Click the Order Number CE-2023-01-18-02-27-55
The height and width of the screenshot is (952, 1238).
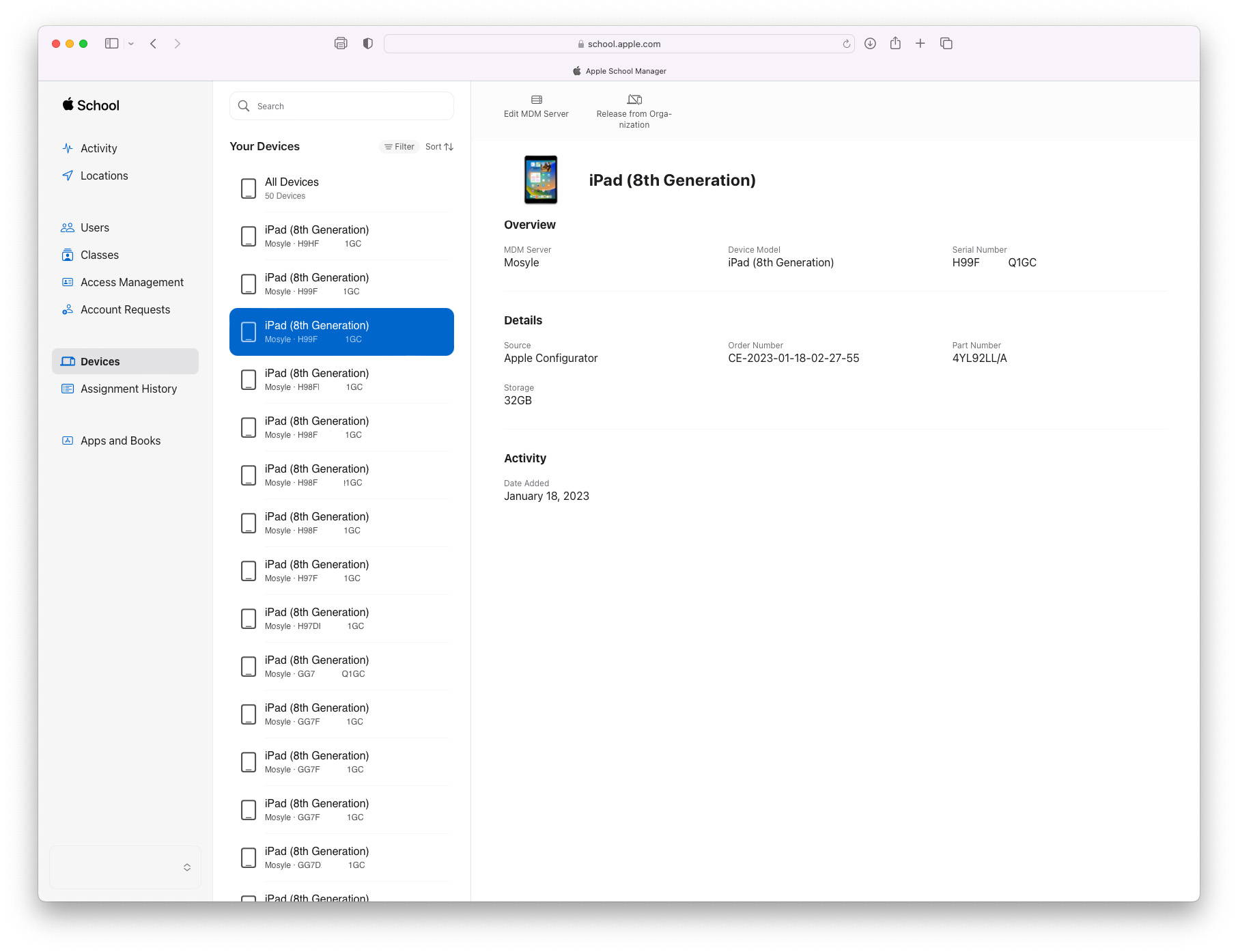tap(793, 358)
